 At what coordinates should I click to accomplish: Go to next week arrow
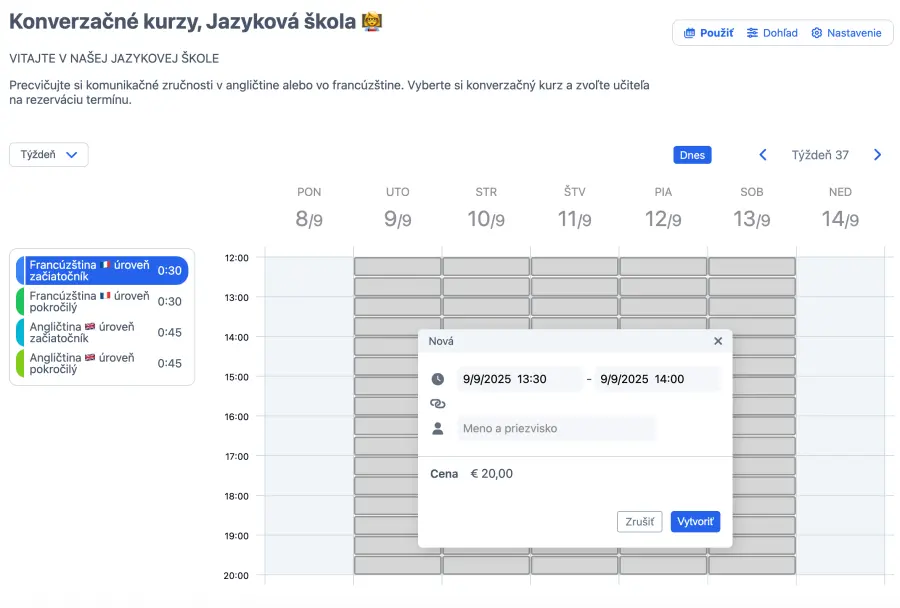pos(877,155)
